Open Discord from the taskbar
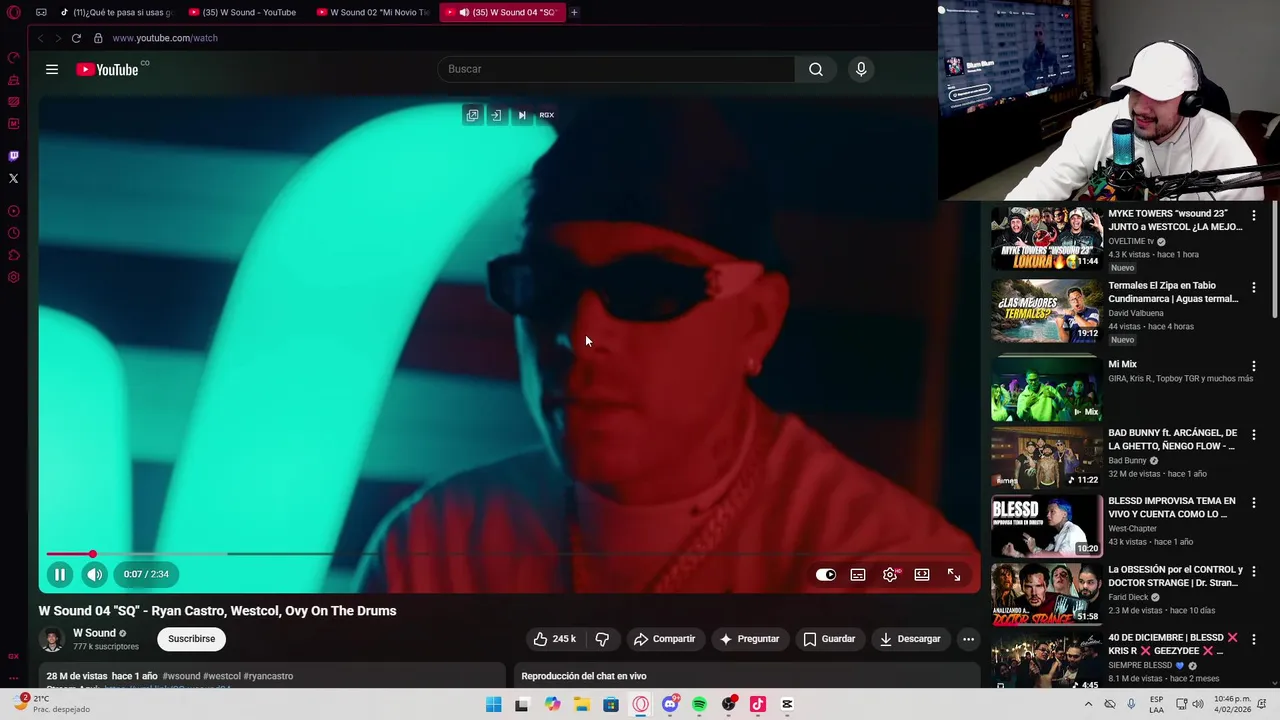1280x720 pixels. [670, 704]
